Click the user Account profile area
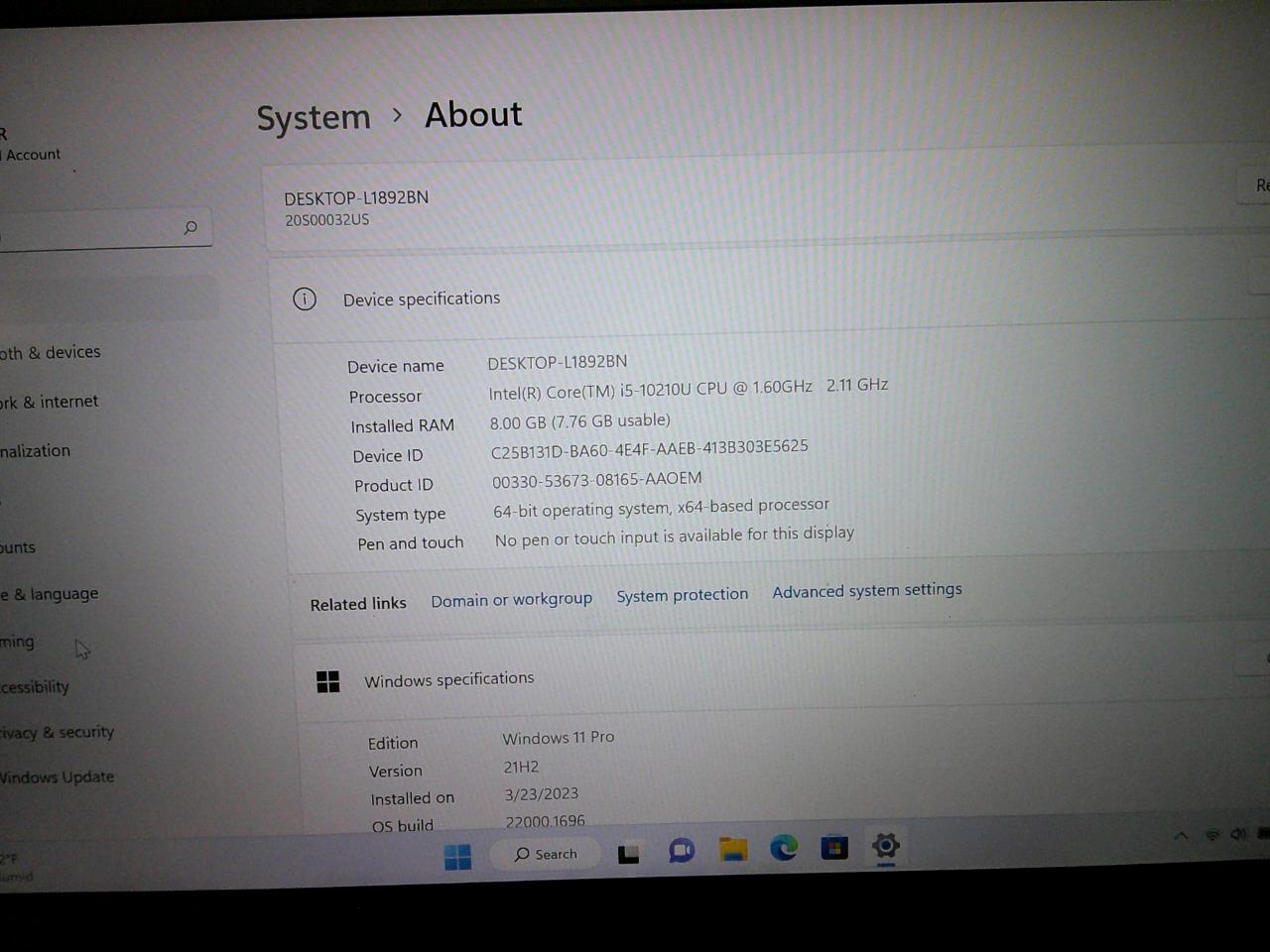1270x952 pixels. point(31,145)
